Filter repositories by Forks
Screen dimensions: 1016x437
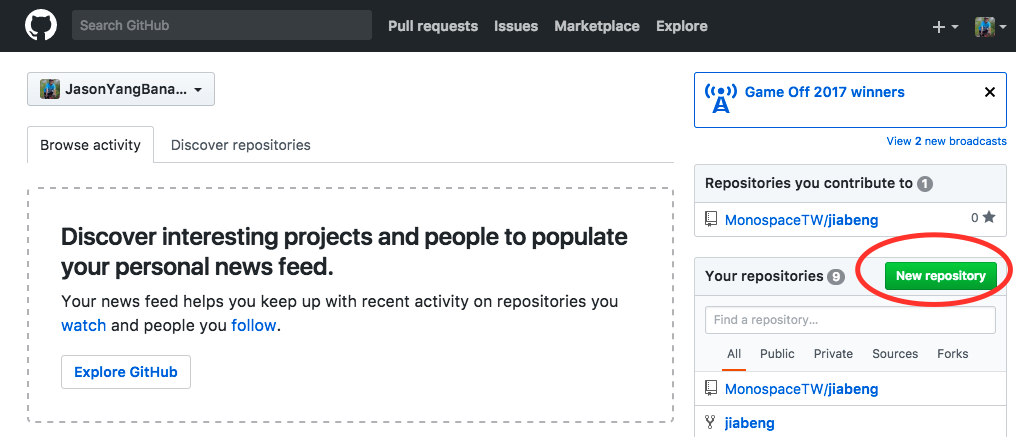[x=952, y=354]
